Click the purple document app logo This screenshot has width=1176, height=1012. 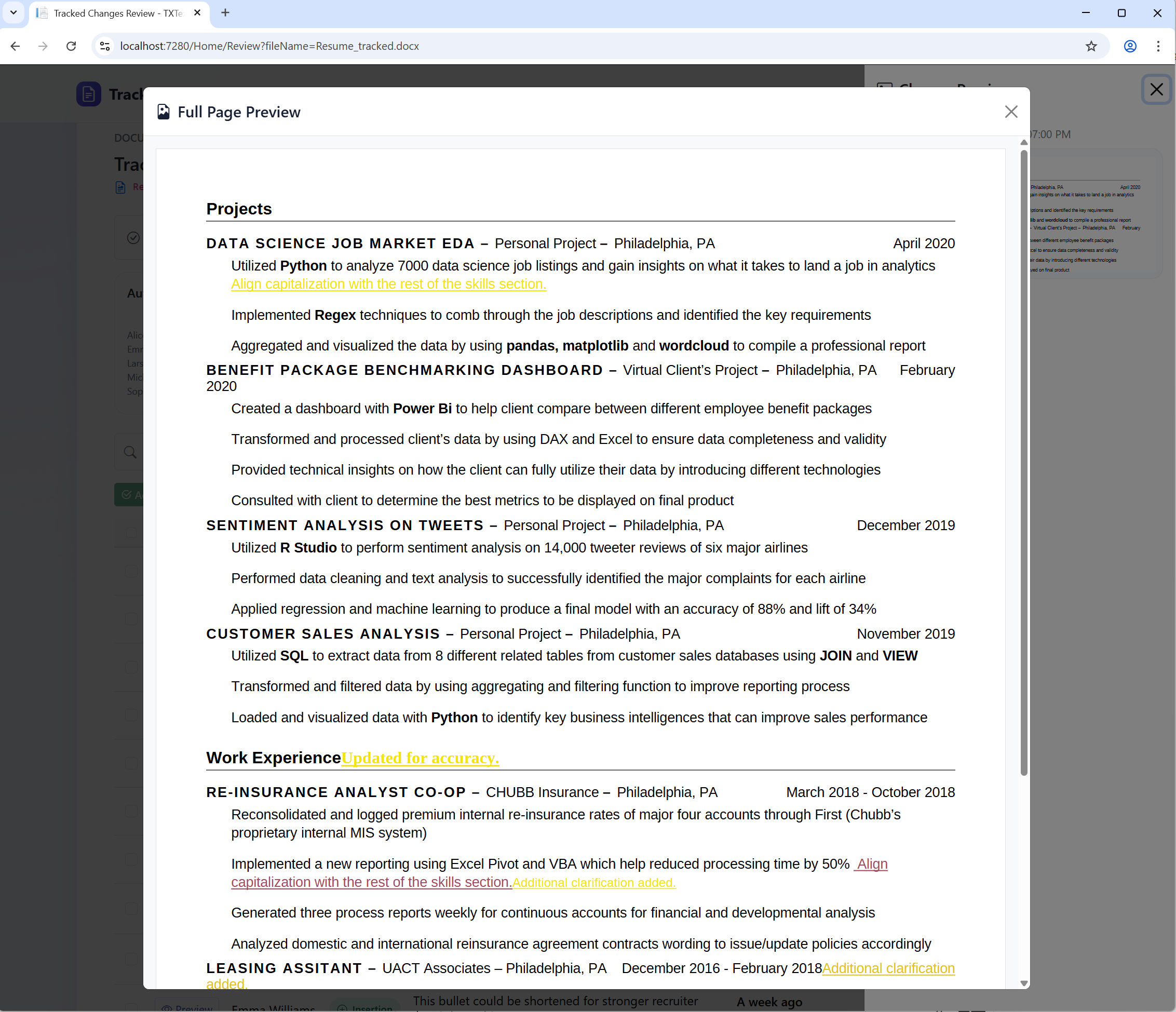point(89,94)
